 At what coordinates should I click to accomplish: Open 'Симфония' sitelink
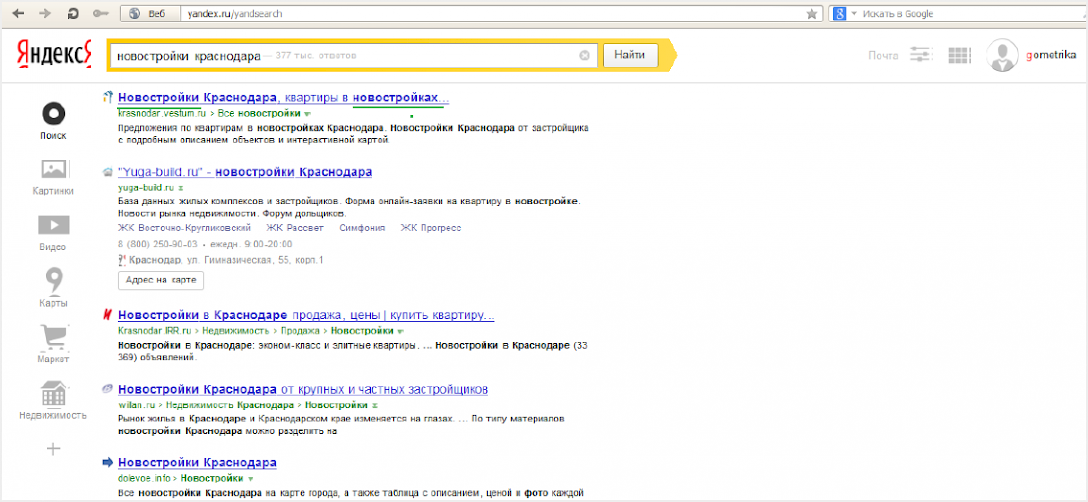[x=362, y=228]
